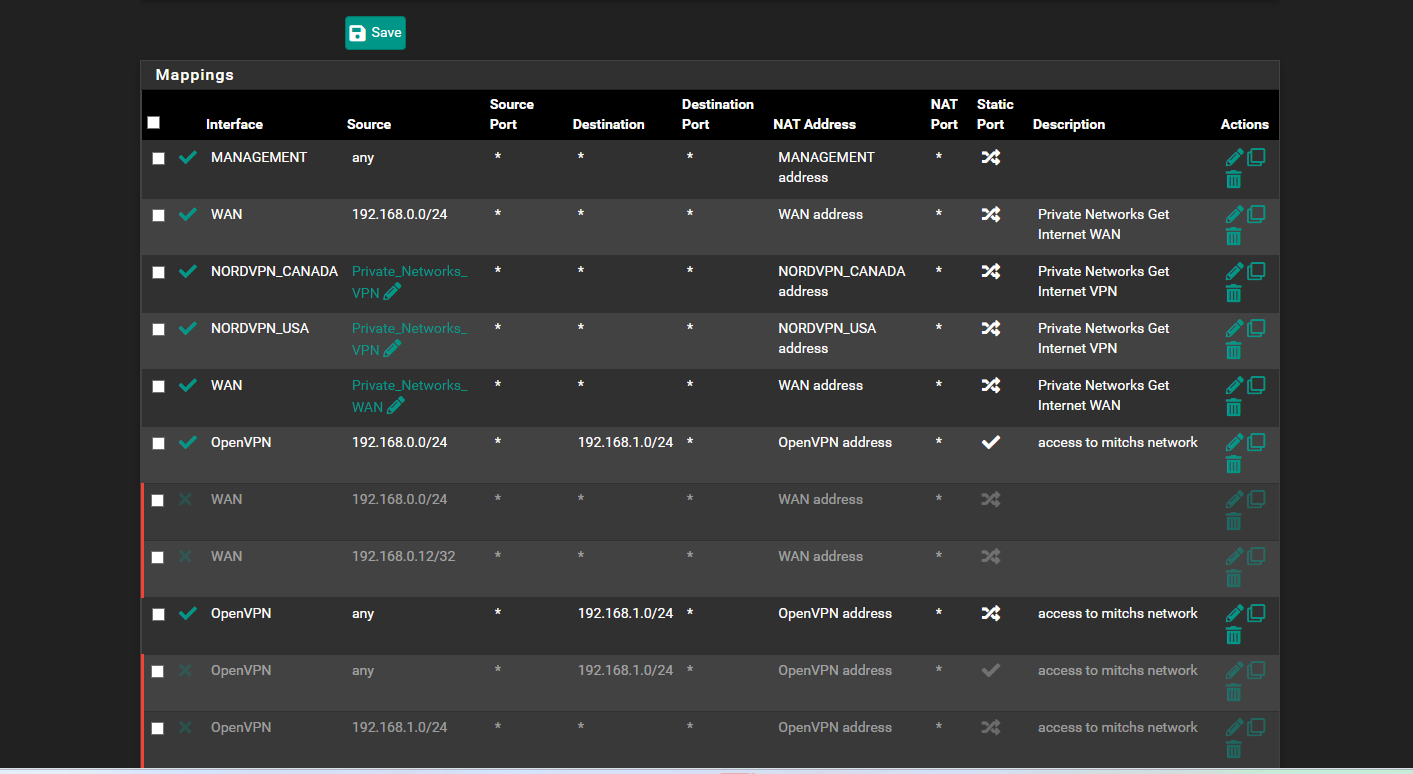Image resolution: width=1413 pixels, height=774 pixels.
Task: Tick the select-all checkbox in the table header
Action: (x=153, y=123)
